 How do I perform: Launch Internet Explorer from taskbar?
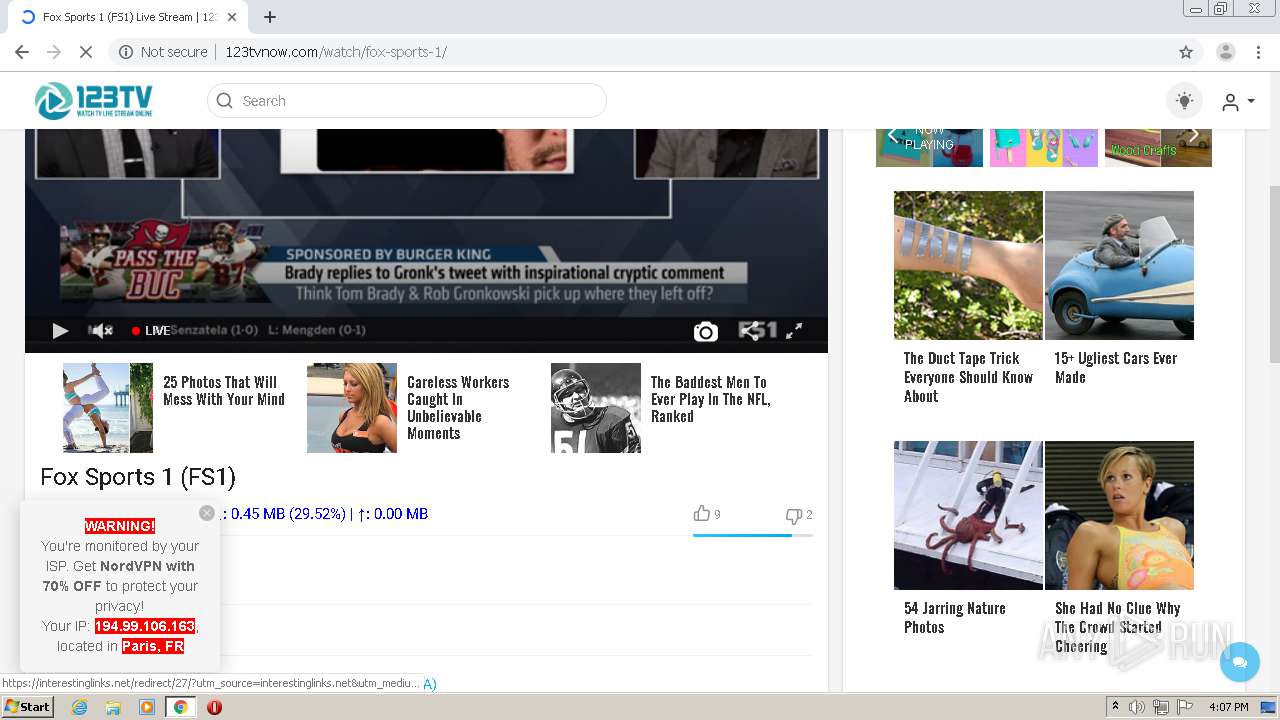(79, 707)
